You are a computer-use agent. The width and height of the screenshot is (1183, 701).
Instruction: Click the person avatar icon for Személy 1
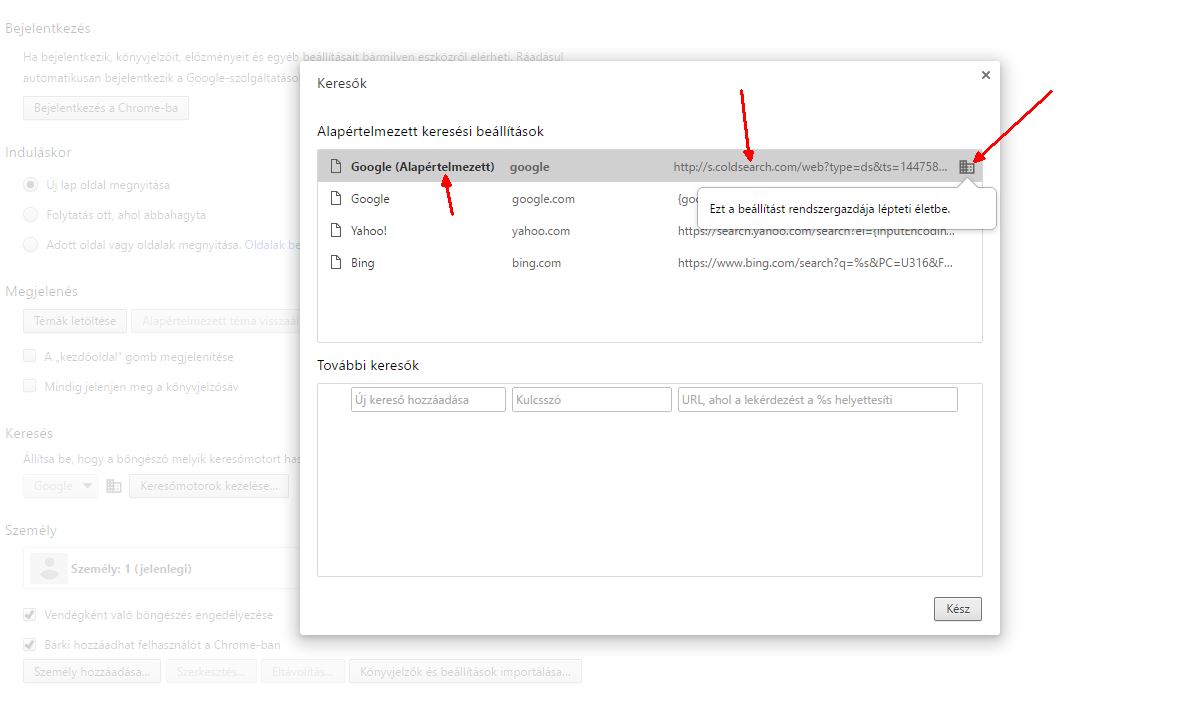pyautogui.click(x=49, y=569)
